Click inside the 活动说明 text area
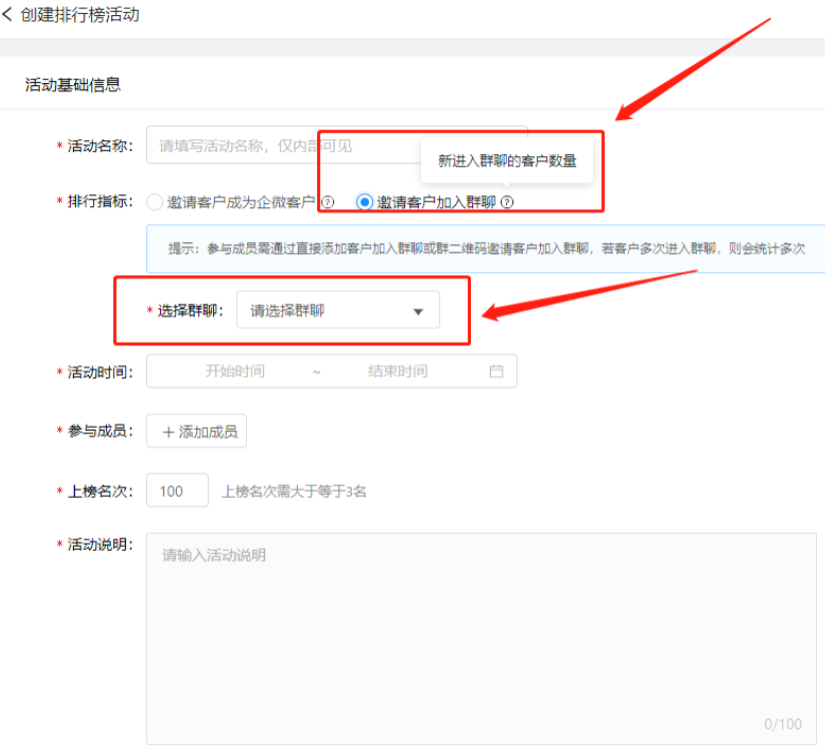The height and width of the screenshot is (750, 825). pyautogui.click(x=481, y=638)
